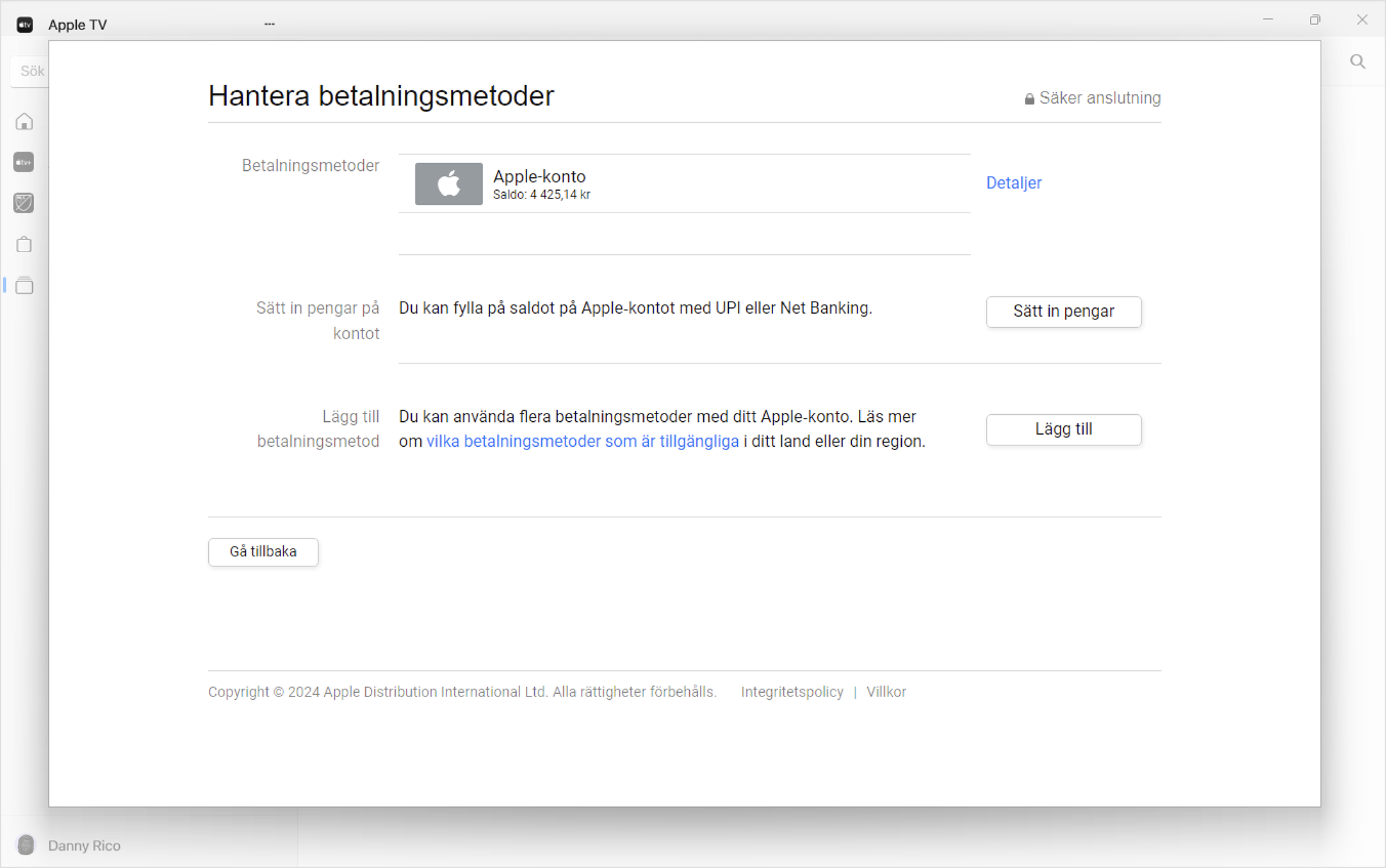Click the Sök search field
The height and width of the screenshot is (868, 1386).
tap(29, 71)
